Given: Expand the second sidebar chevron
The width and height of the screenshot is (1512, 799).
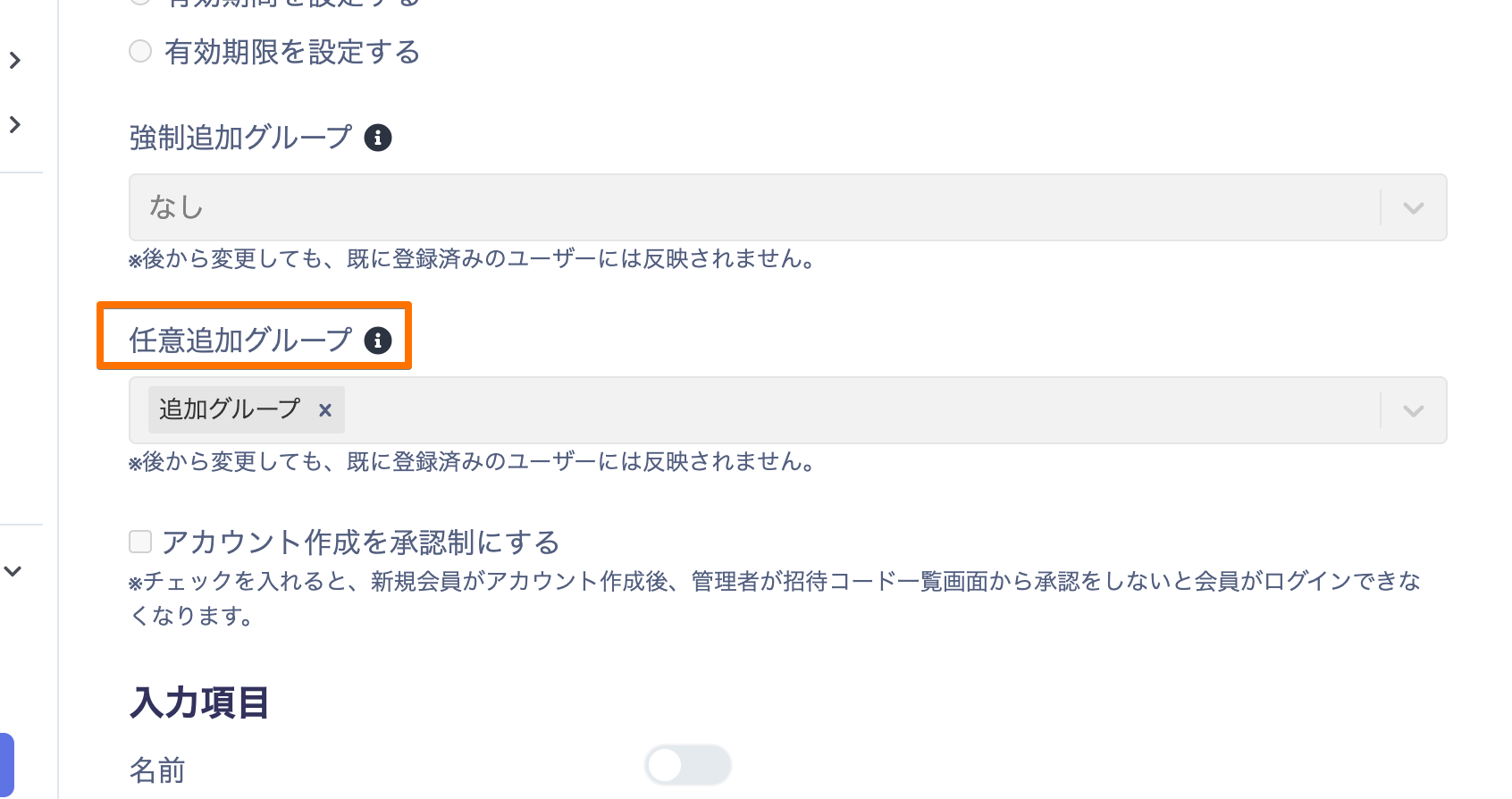Looking at the screenshot, I should pos(14,124).
